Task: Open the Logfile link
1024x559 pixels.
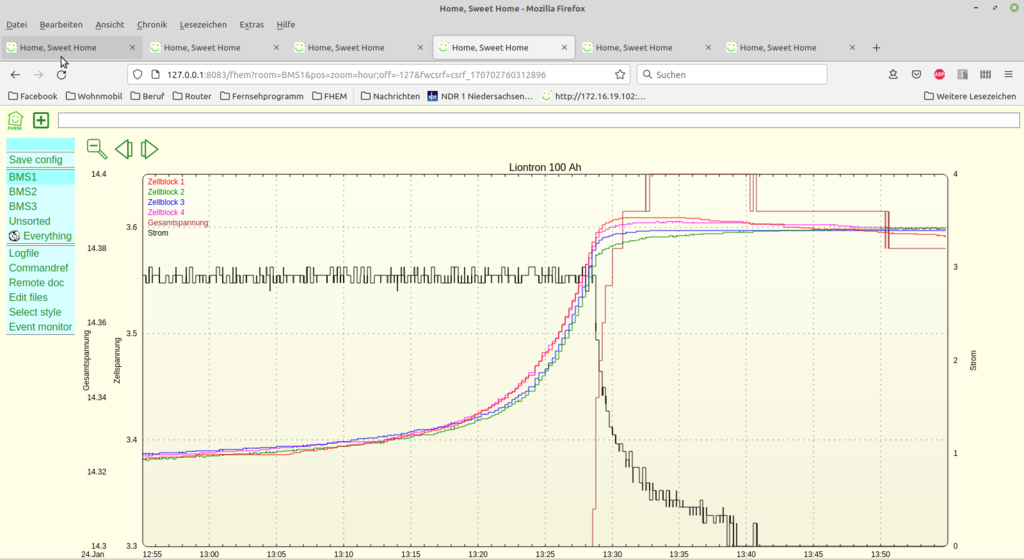Action: (x=24, y=253)
